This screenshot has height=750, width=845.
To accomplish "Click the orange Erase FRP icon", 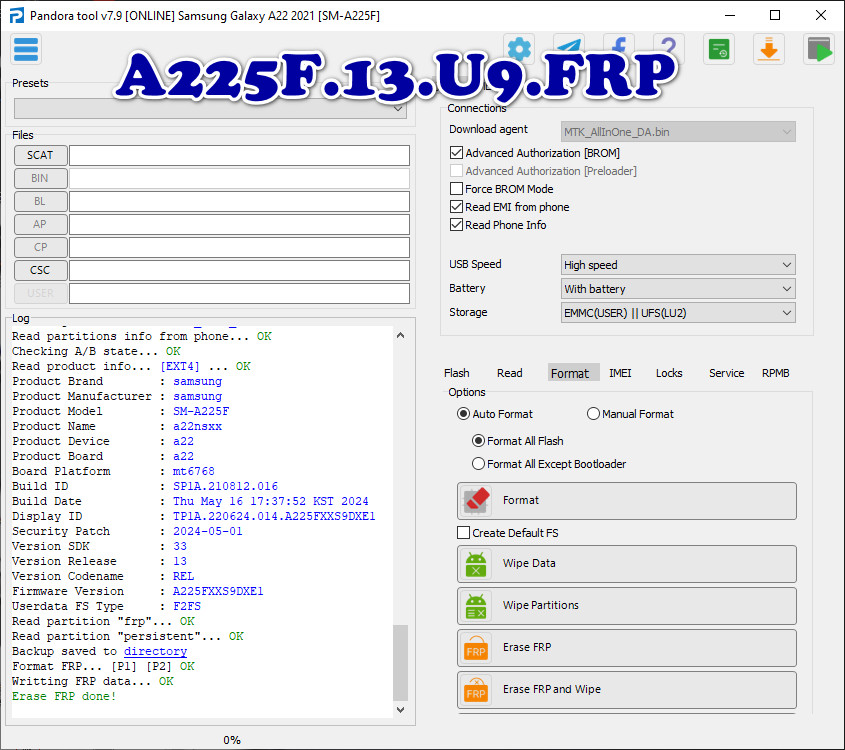I will 476,648.
